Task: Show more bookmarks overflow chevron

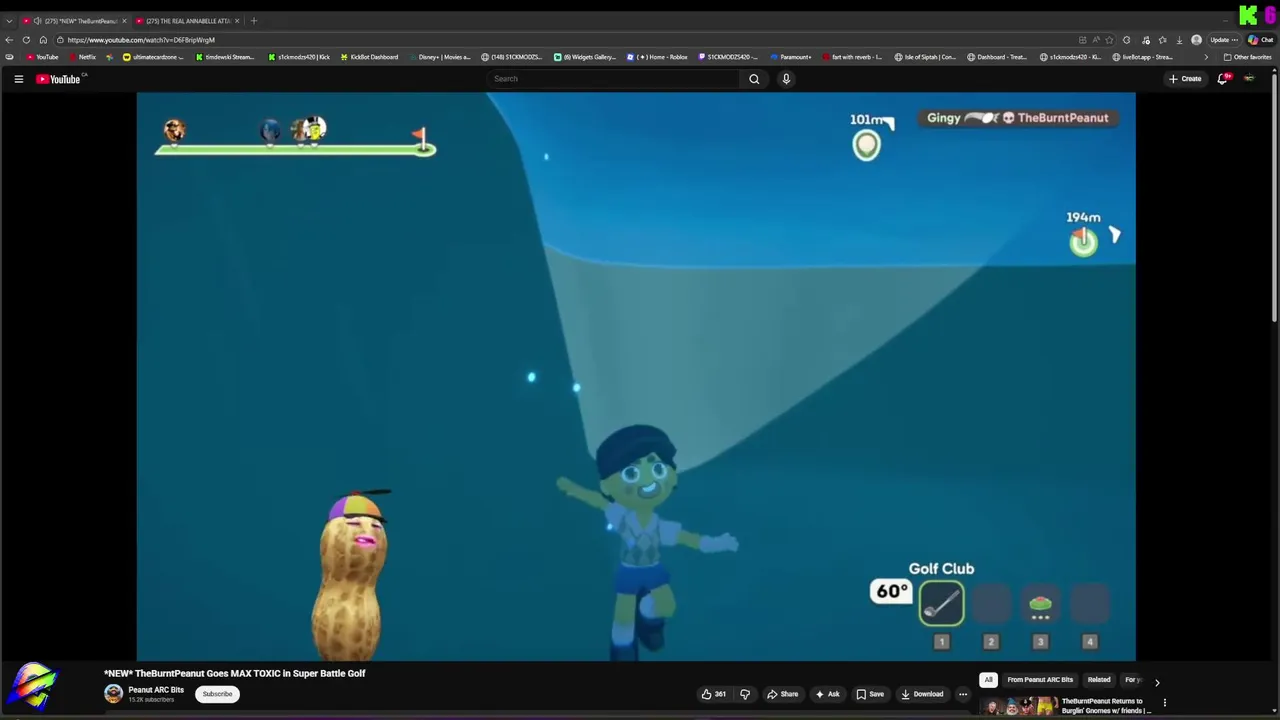Action: click(x=1205, y=57)
